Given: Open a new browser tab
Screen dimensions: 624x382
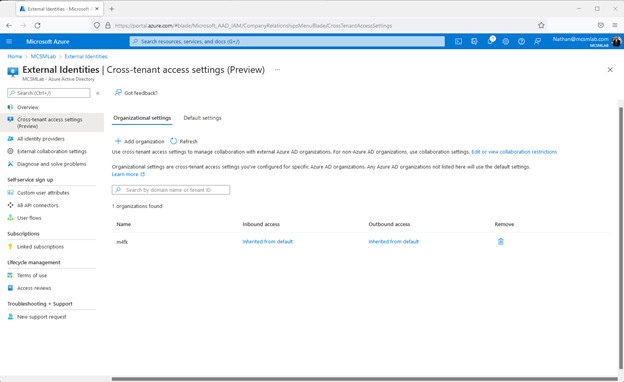Looking at the screenshot, I should click(111, 9).
